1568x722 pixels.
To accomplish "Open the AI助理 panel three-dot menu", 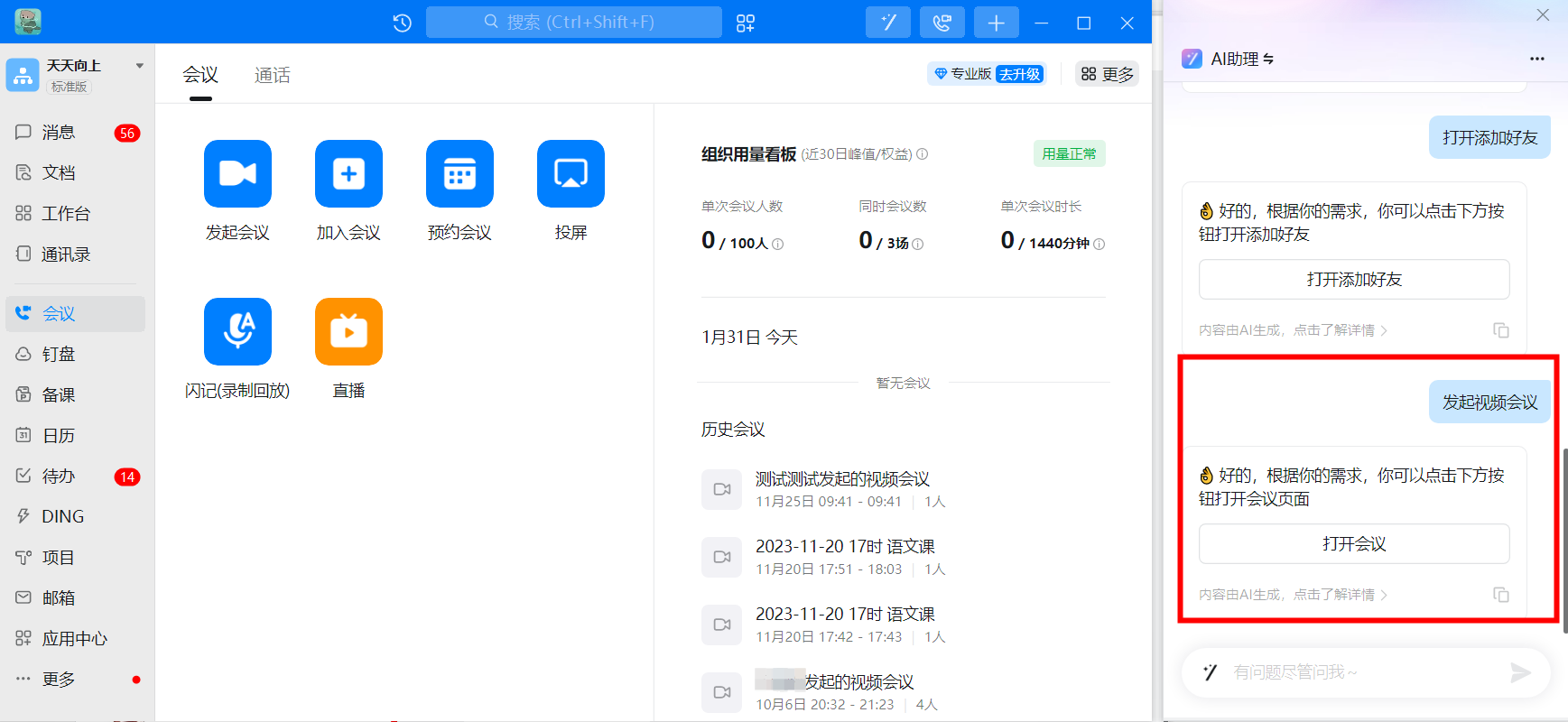I will 1536,59.
